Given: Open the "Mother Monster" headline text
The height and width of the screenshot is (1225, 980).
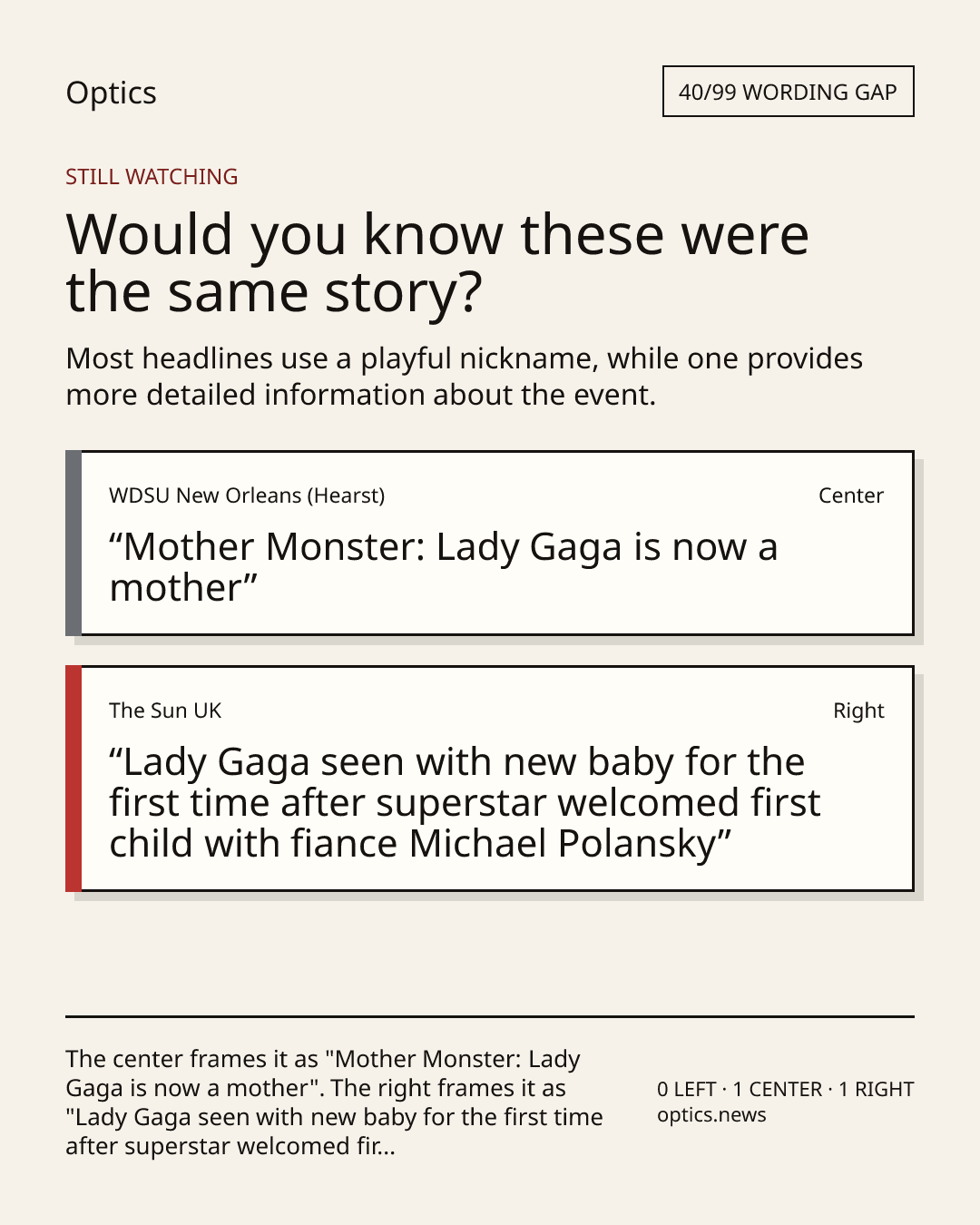Looking at the screenshot, I should 443,567.
